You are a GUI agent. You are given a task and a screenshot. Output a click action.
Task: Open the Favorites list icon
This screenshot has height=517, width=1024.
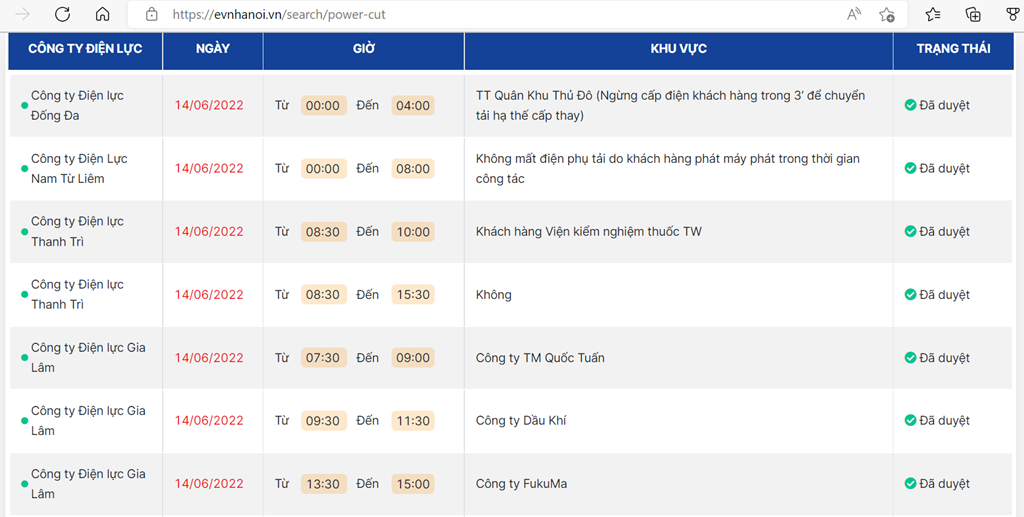point(933,14)
